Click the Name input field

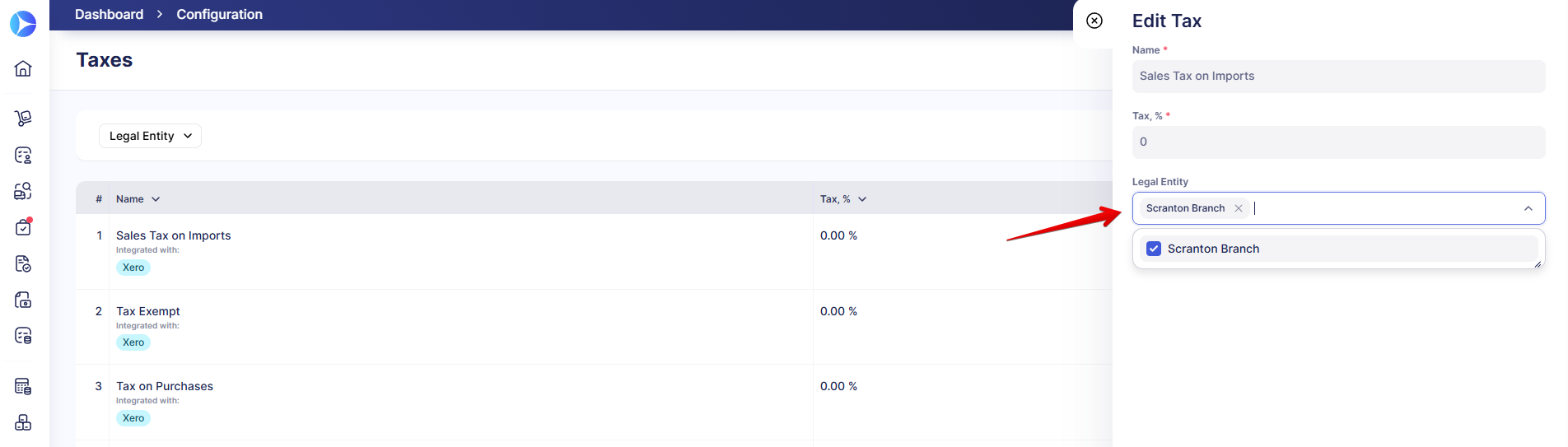(1338, 76)
